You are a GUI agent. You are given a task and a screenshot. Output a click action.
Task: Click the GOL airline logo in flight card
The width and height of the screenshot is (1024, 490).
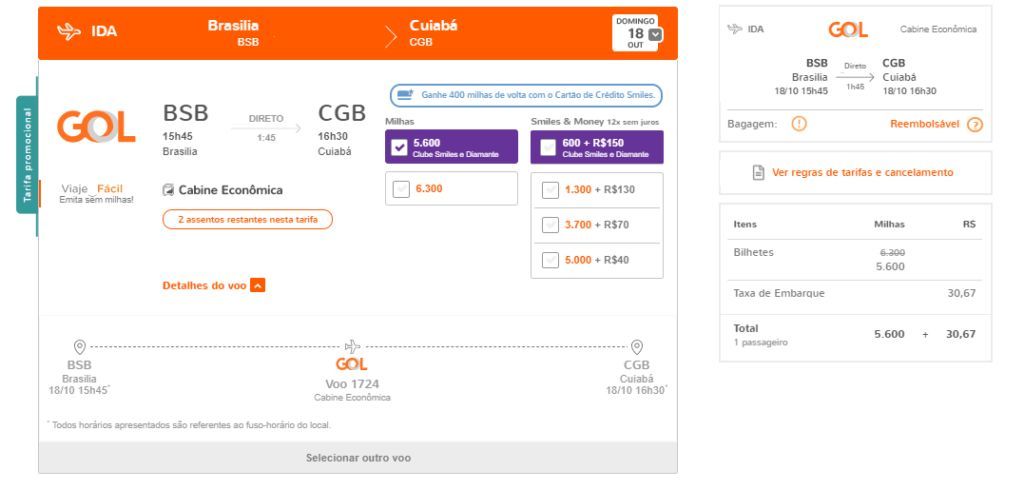(x=96, y=127)
